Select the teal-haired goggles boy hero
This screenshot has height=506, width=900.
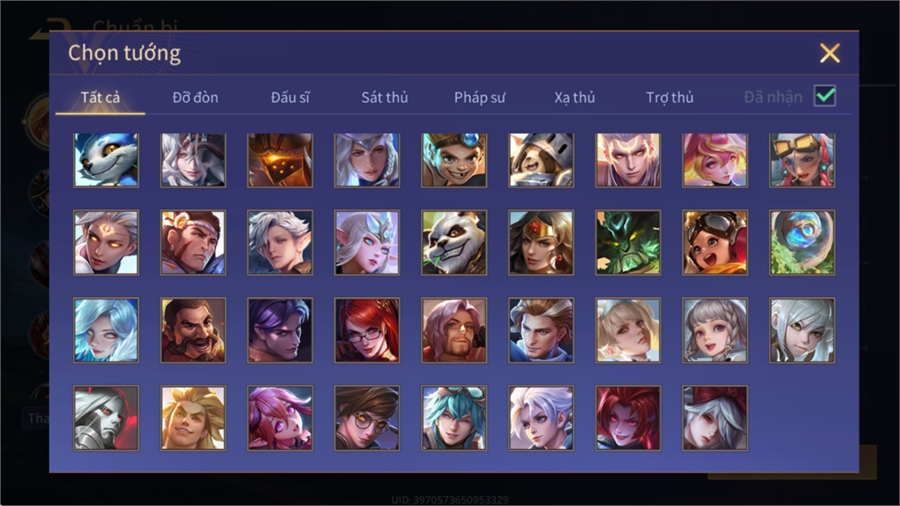(x=454, y=418)
